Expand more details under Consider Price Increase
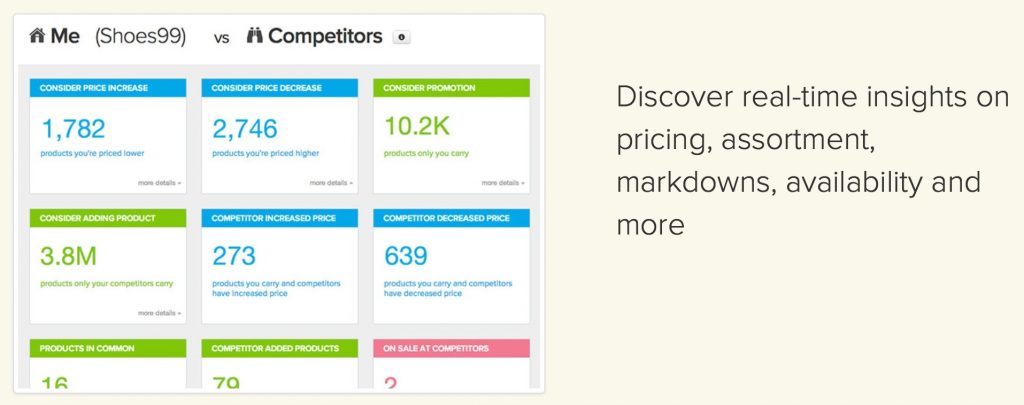This screenshot has height=405, width=1024. (x=160, y=183)
